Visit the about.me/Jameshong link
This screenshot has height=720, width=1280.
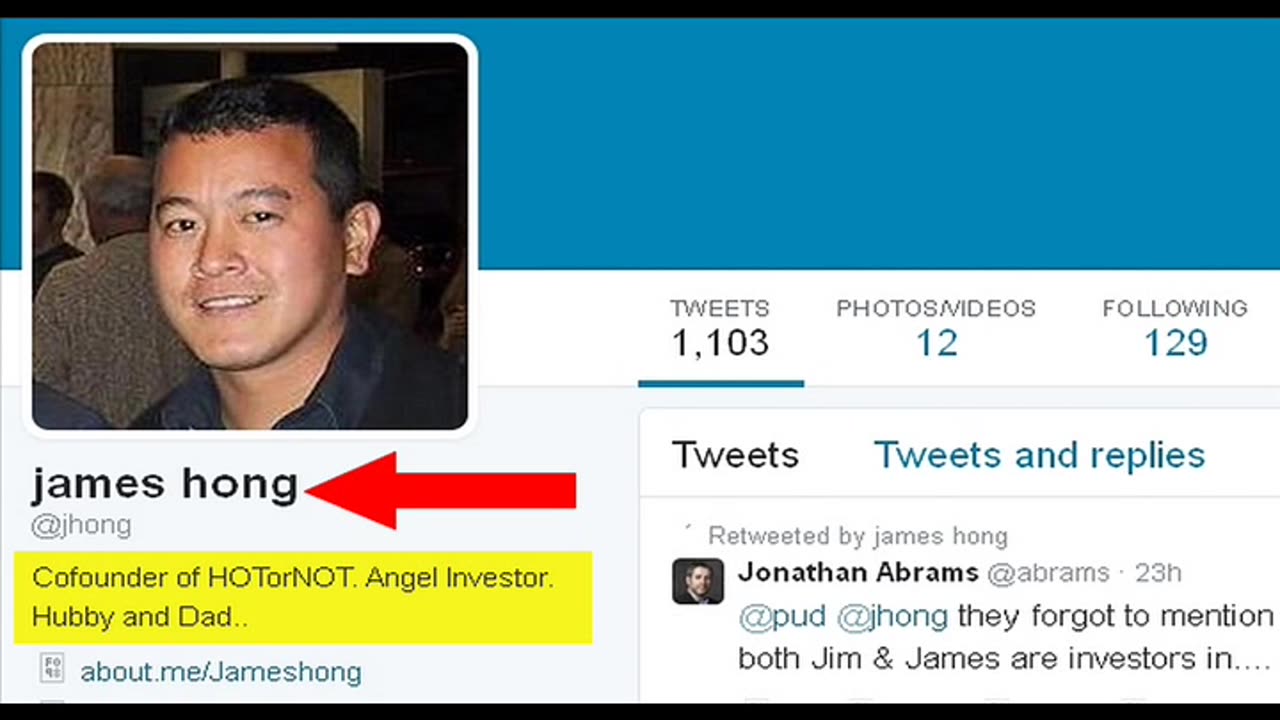coord(220,671)
